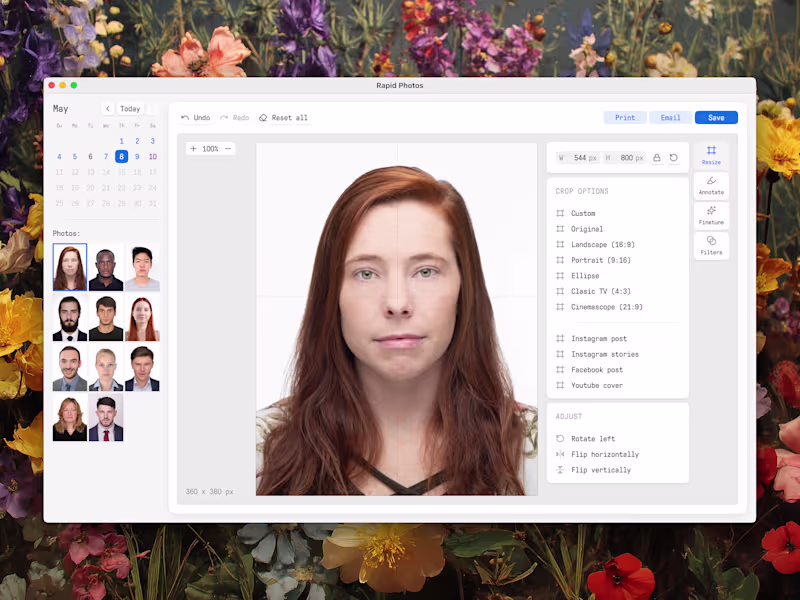
Task: Select the Instagram post crop preset
Action: [598, 339]
